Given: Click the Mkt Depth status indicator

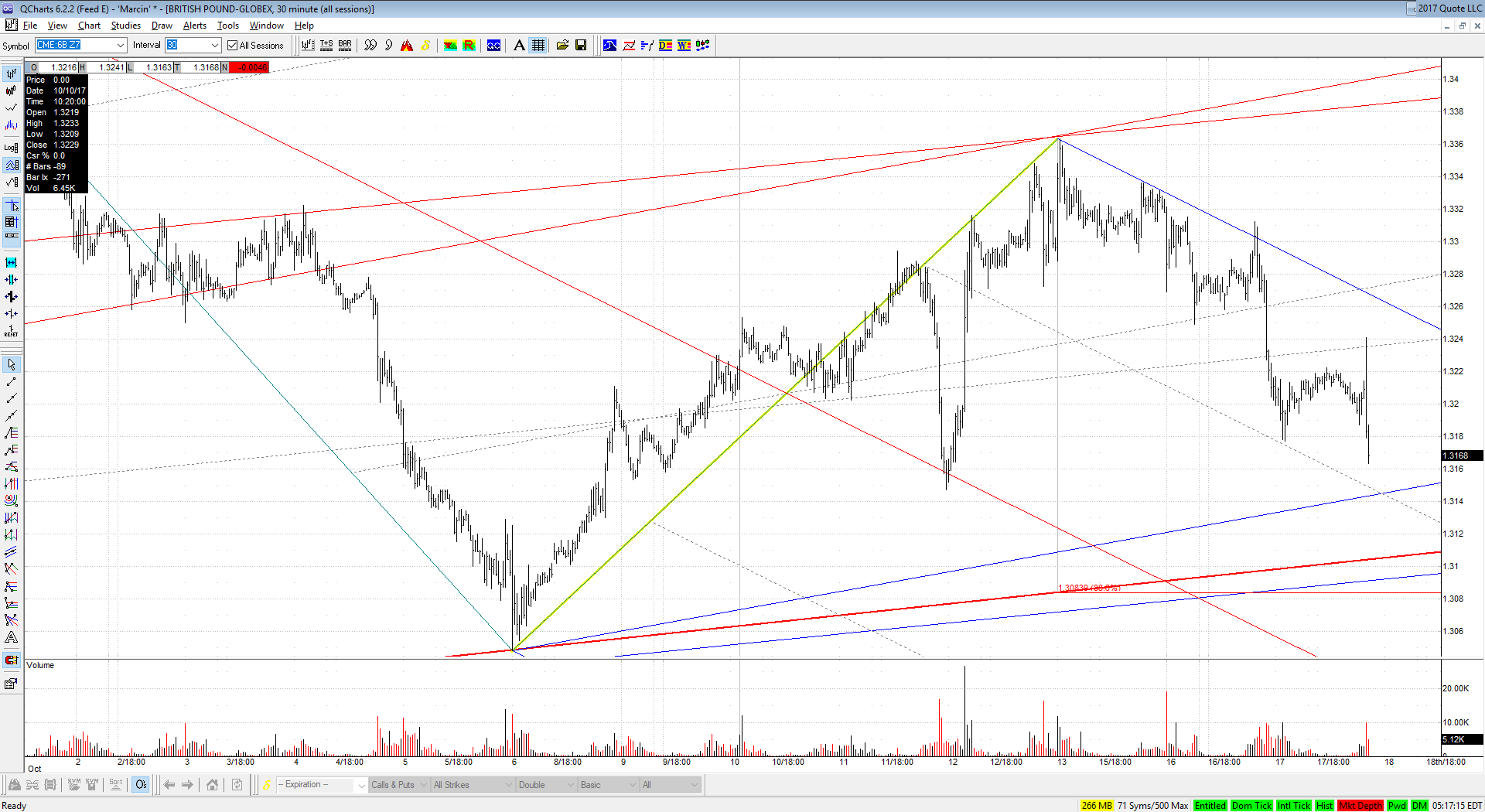Looking at the screenshot, I should (1360, 806).
